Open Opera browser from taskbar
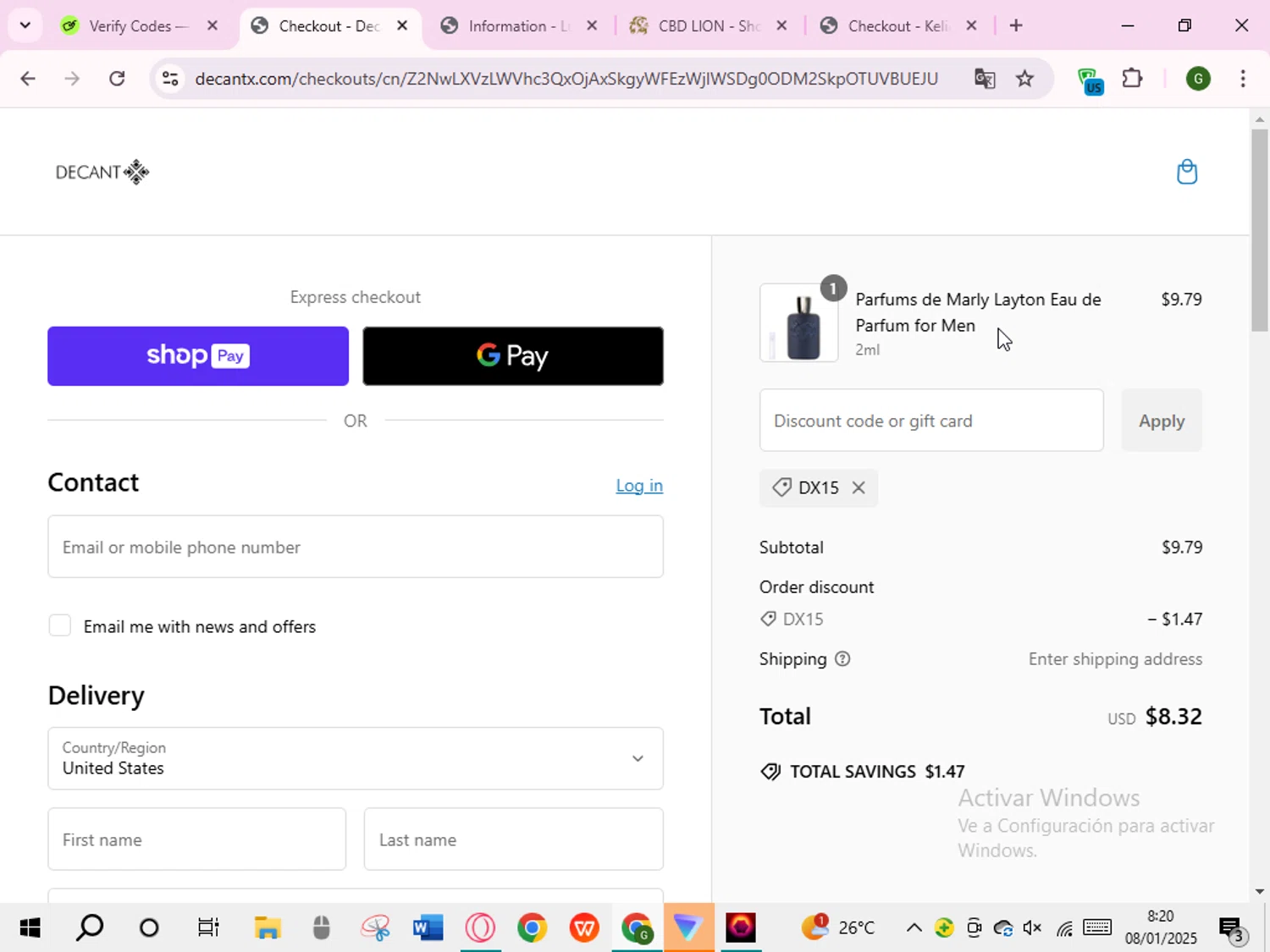This screenshot has width=1270, height=952. coord(480,928)
